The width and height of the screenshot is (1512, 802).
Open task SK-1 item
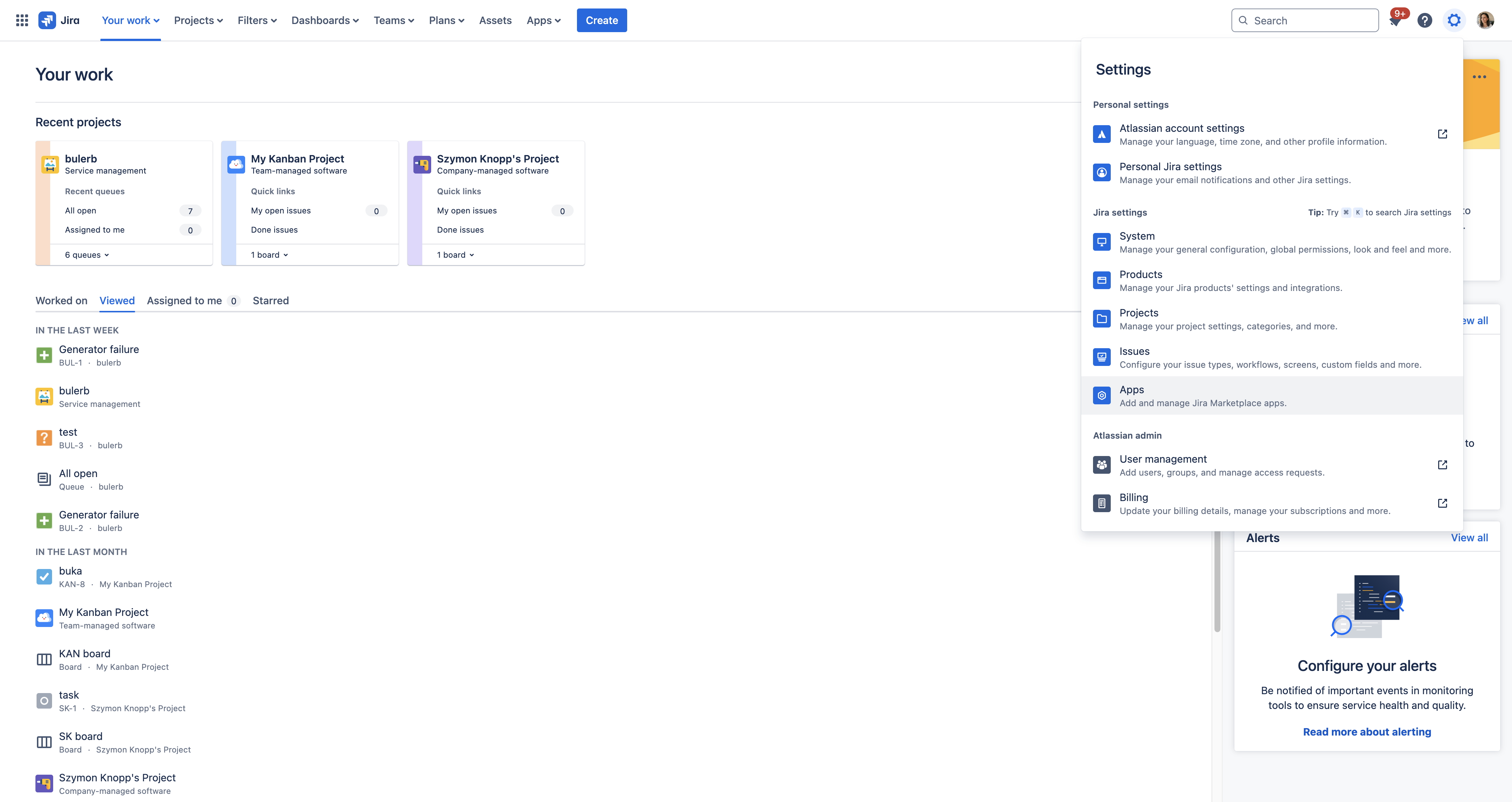[x=110, y=701]
